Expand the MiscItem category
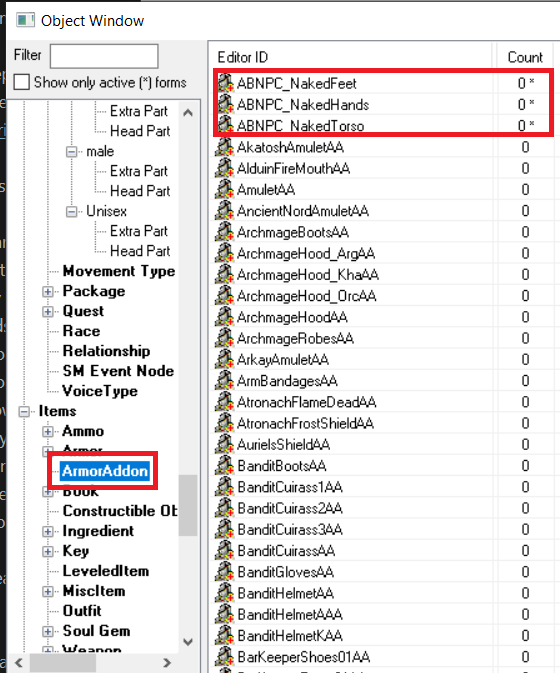 [48, 591]
